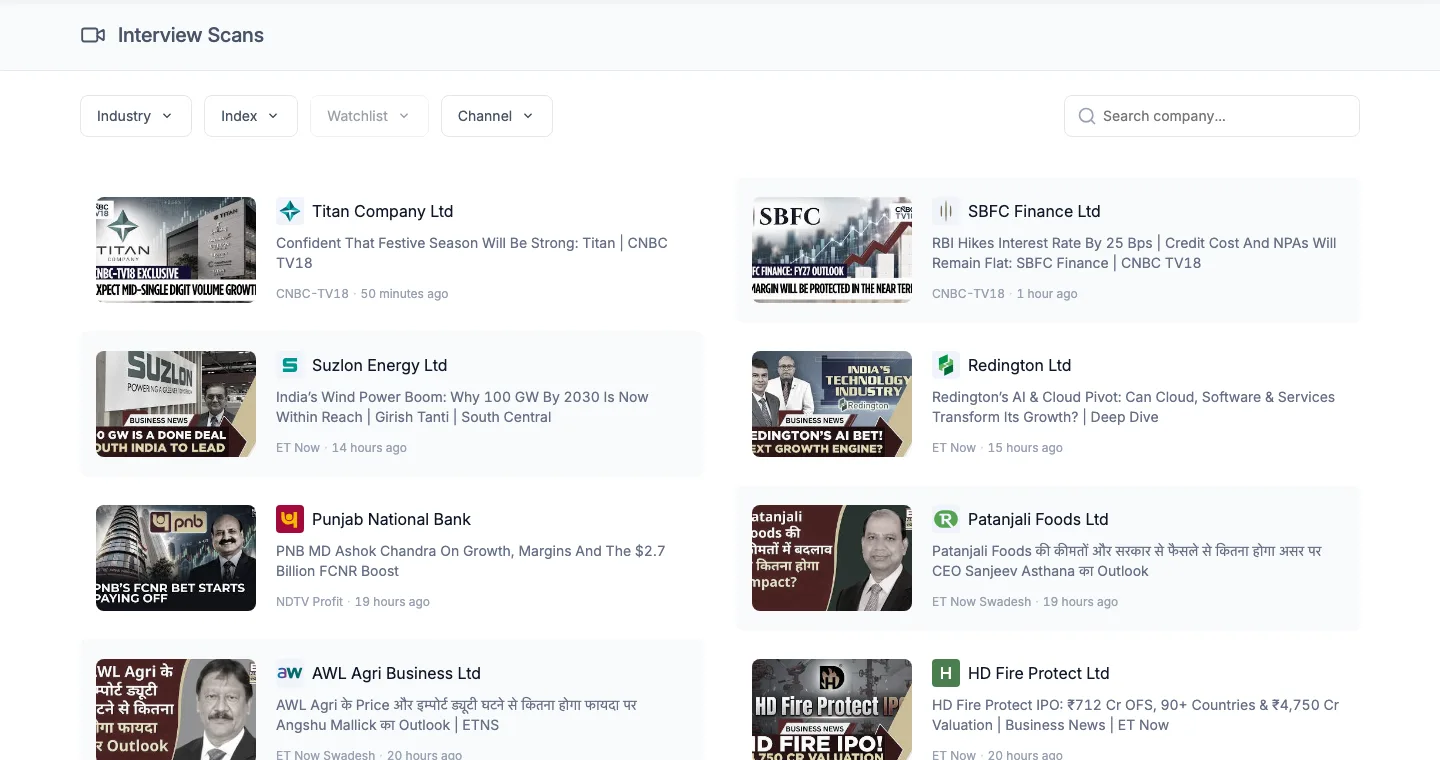Click the AWL Agri Business logo icon
Screen dimensions: 1440x760
point(290,673)
